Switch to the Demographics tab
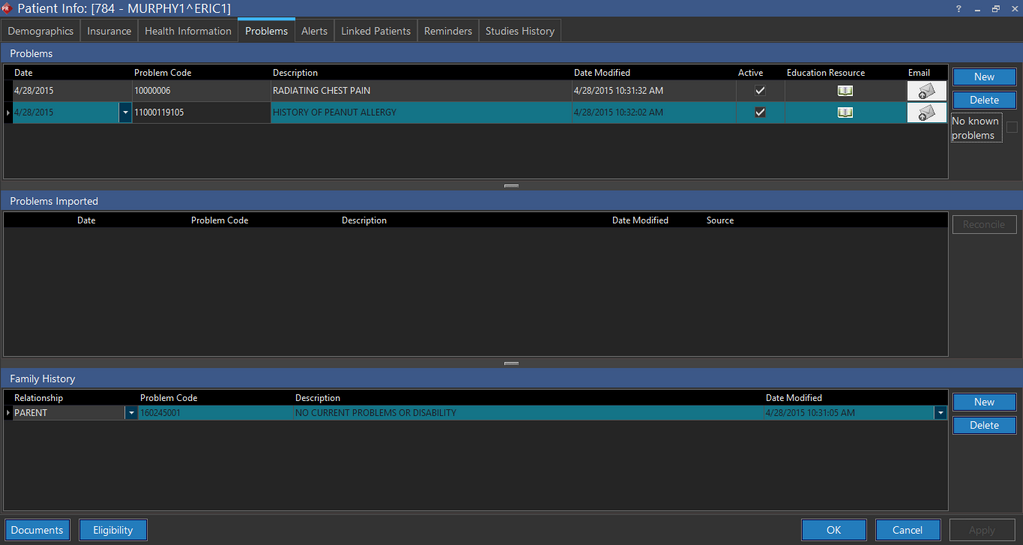Screen dimensions: 1023x545 (41, 31)
